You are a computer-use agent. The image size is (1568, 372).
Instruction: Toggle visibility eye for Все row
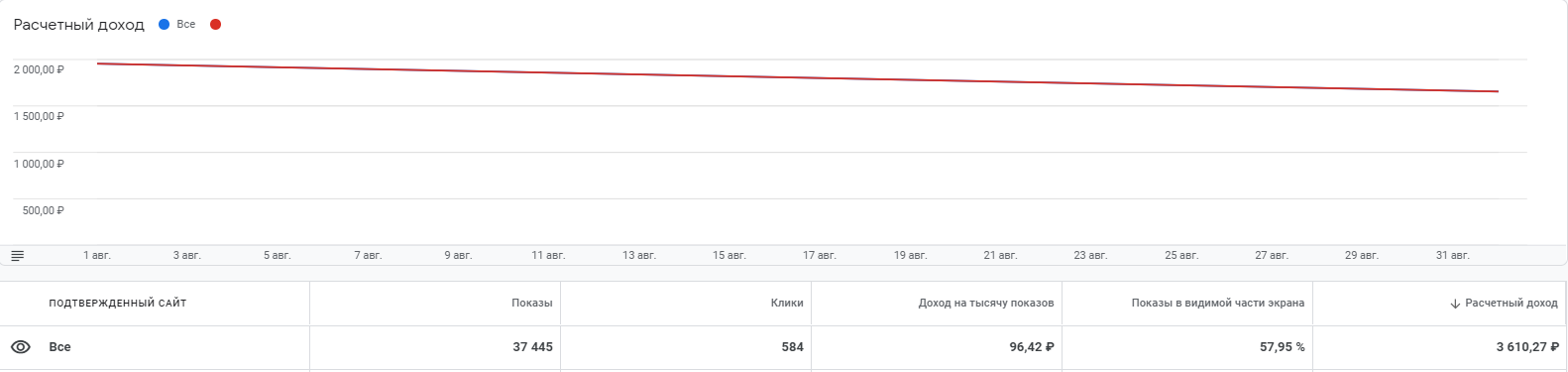[20, 347]
